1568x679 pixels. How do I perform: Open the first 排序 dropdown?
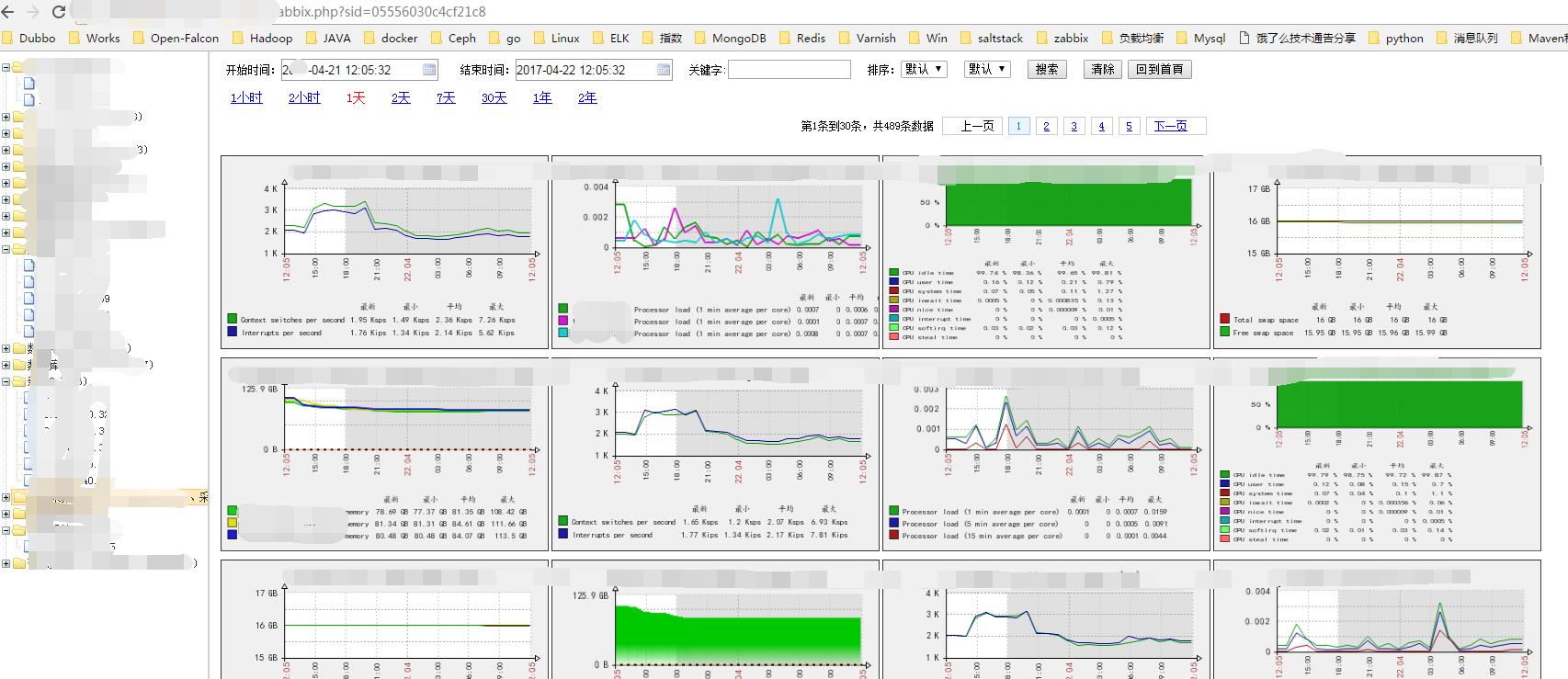pyautogui.click(x=923, y=69)
